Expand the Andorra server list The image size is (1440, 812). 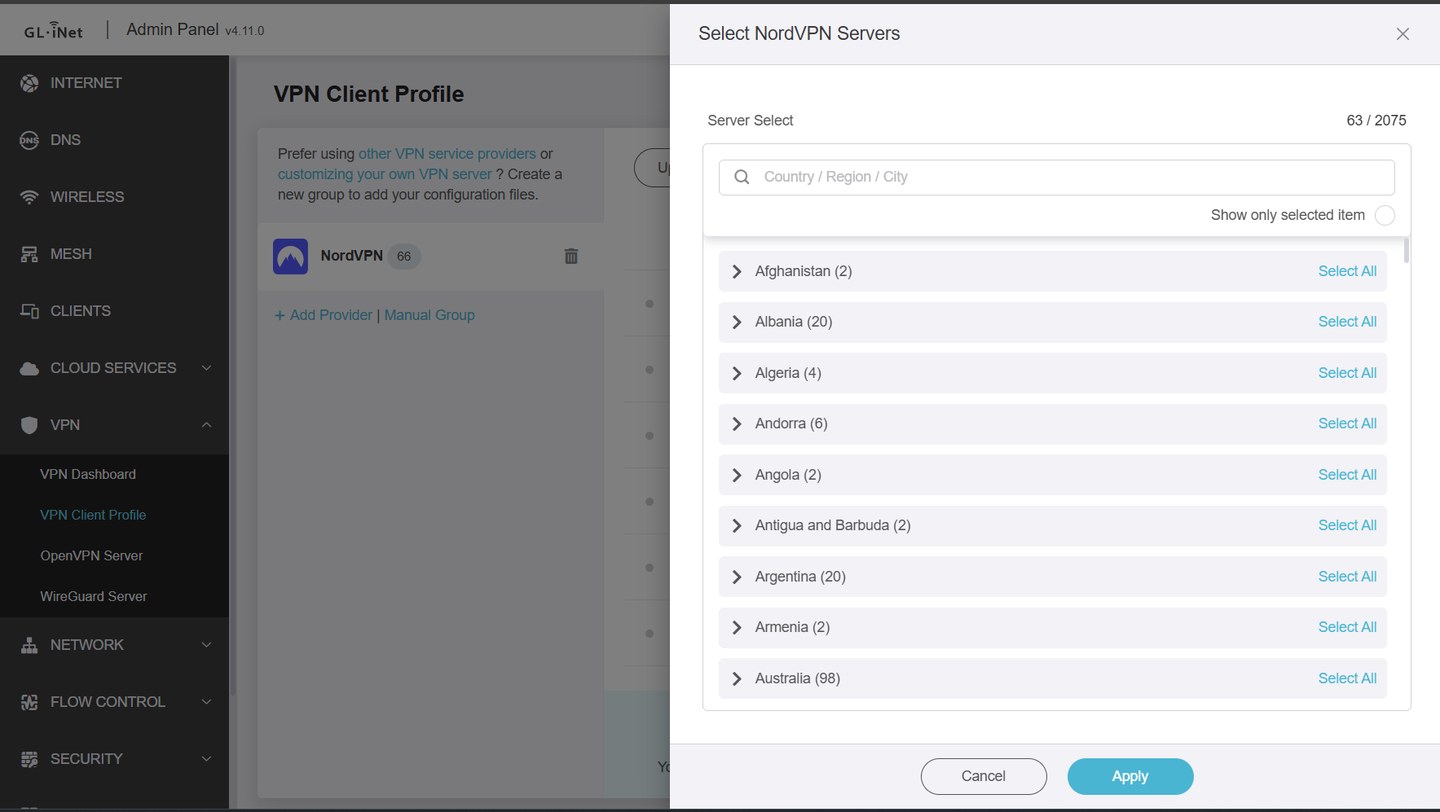[737, 424]
